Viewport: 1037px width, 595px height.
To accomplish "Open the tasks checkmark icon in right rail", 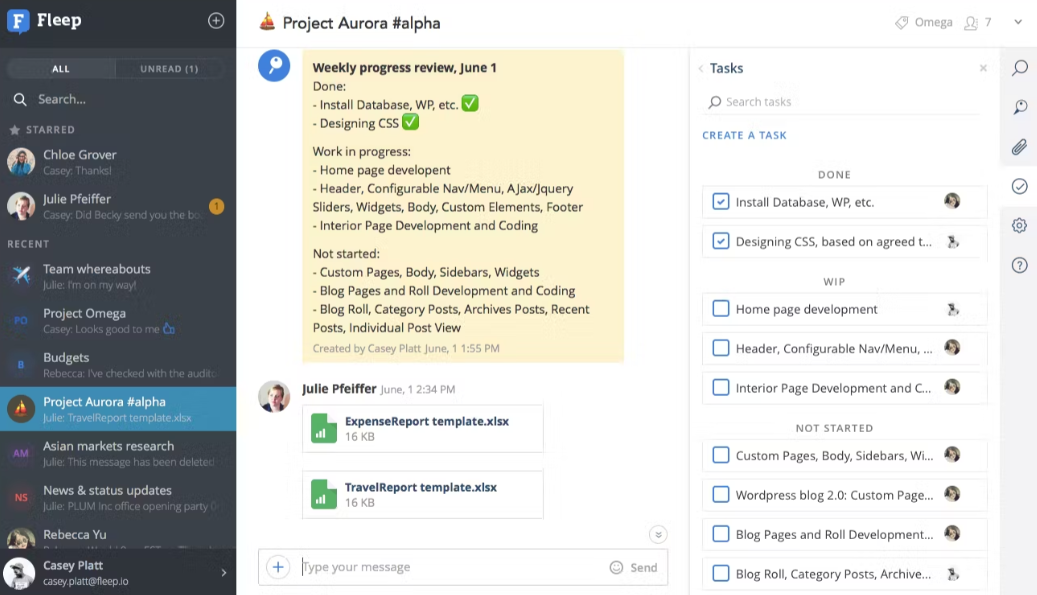I will click(1019, 186).
